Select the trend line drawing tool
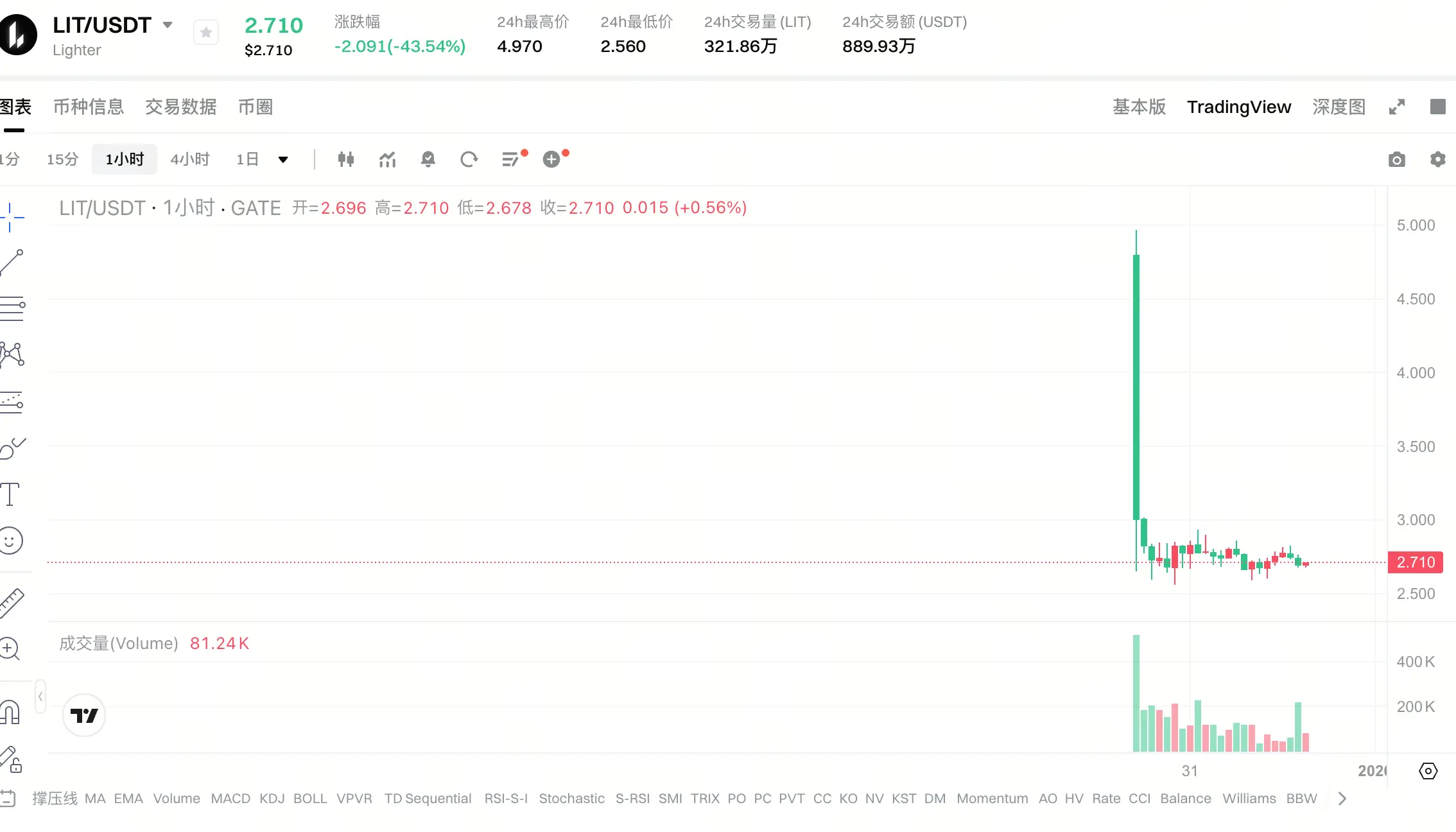This screenshot has height=832, width=1456. (12, 263)
